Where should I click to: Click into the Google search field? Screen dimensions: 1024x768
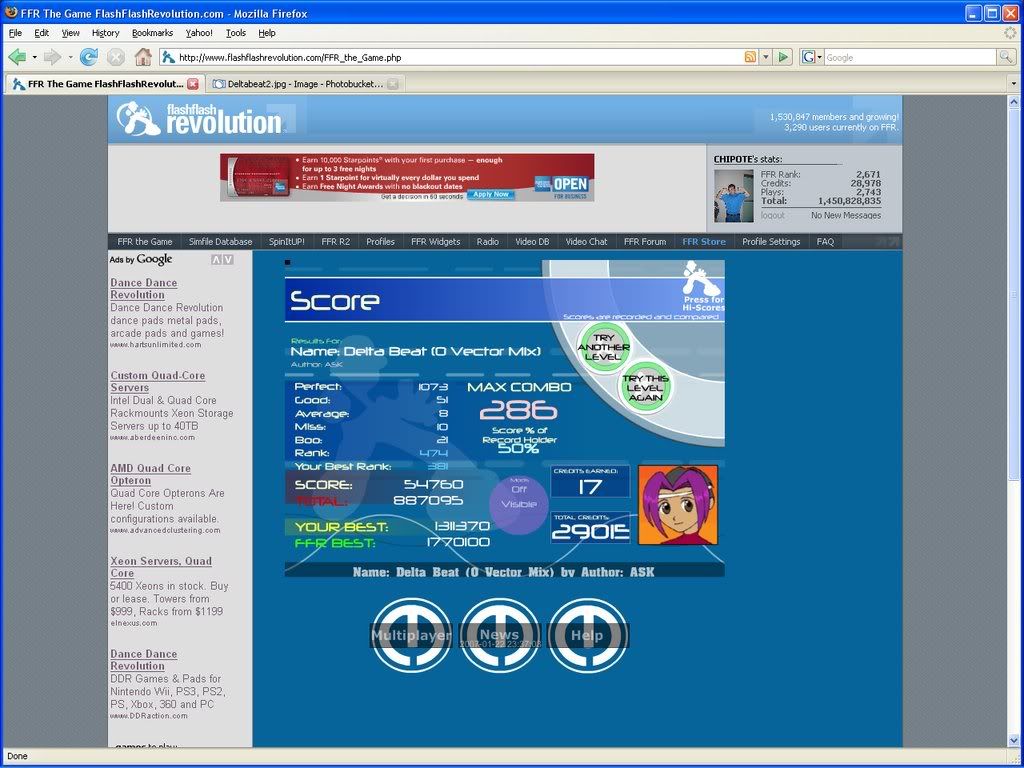pyautogui.click(x=908, y=57)
